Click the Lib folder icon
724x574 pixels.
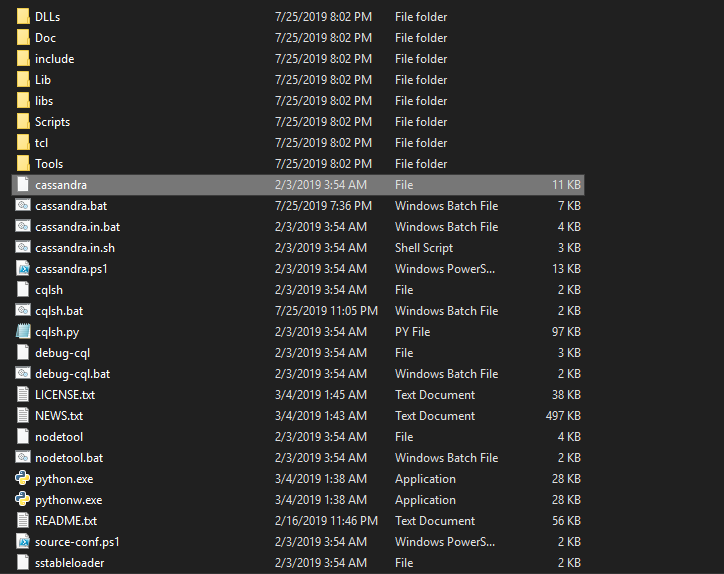[23, 79]
